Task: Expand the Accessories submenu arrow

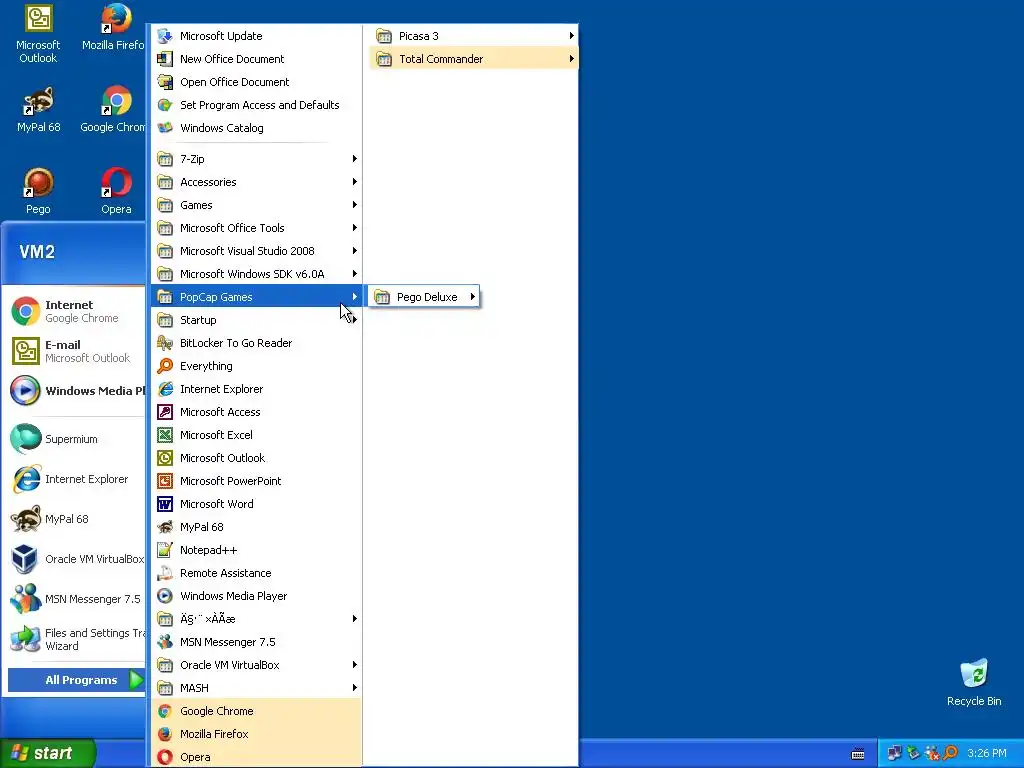Action: point(355,182)
